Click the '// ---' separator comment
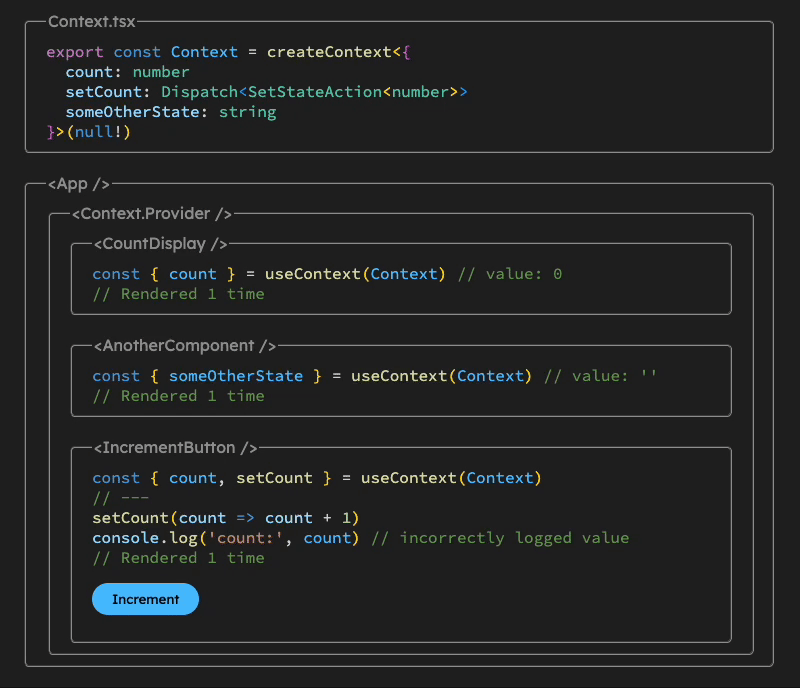The image size is (800, 688). pos(120,498)
